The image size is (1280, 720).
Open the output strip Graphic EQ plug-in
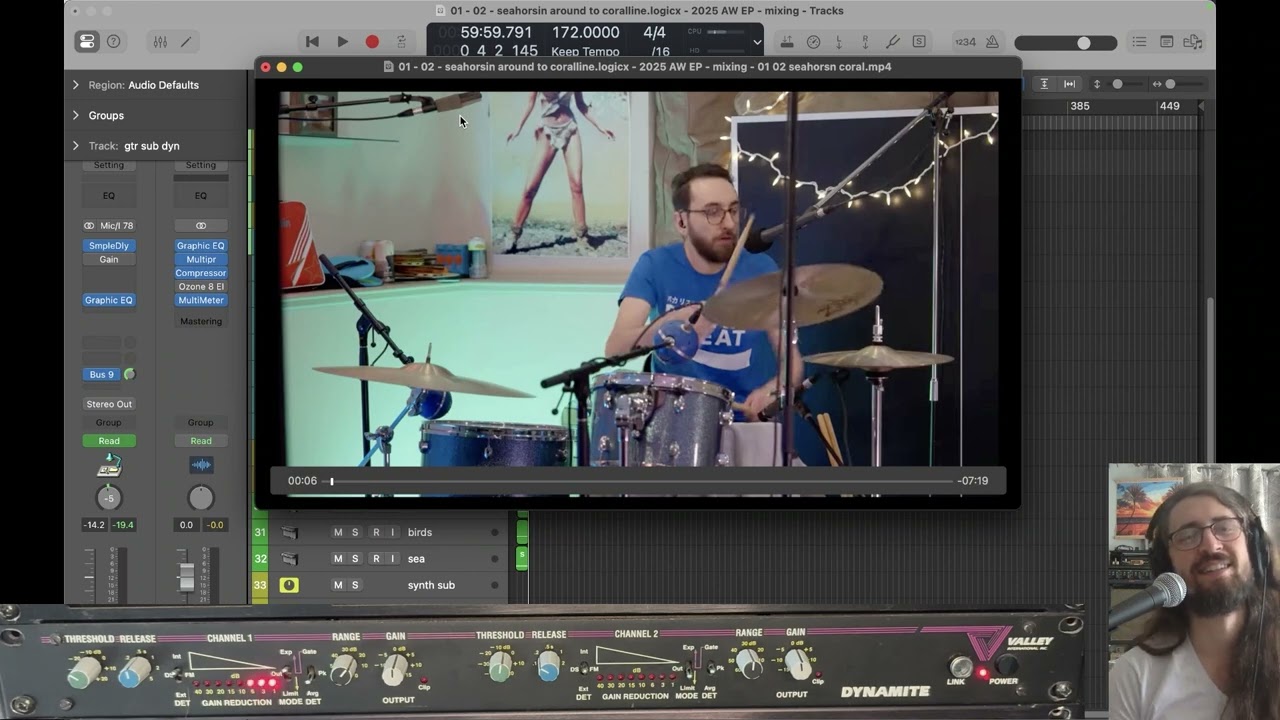point(201,246)
